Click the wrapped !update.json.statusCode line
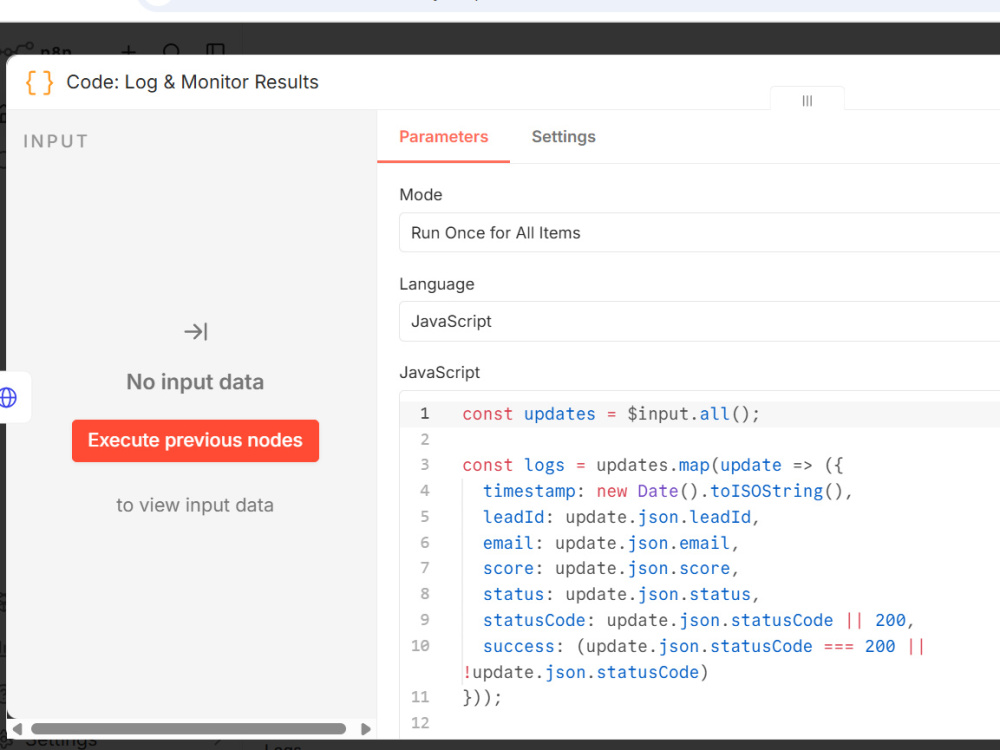This screenshot has height=750, width=1000. 585,672
